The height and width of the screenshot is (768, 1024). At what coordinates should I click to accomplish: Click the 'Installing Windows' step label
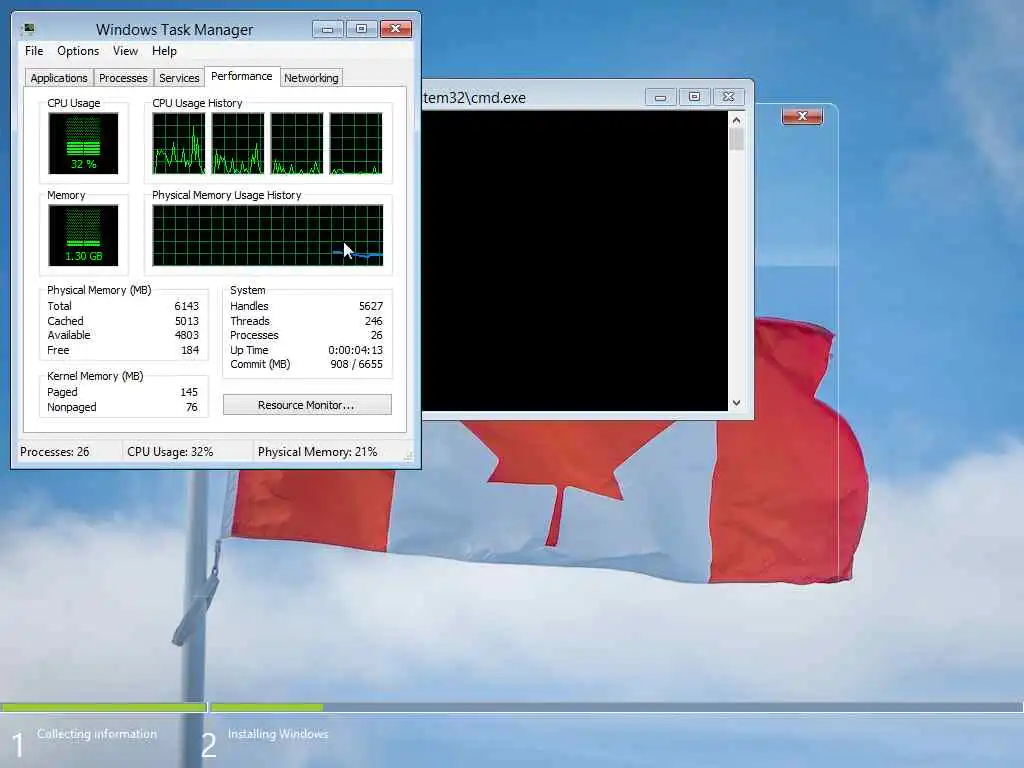pos(278,734)
